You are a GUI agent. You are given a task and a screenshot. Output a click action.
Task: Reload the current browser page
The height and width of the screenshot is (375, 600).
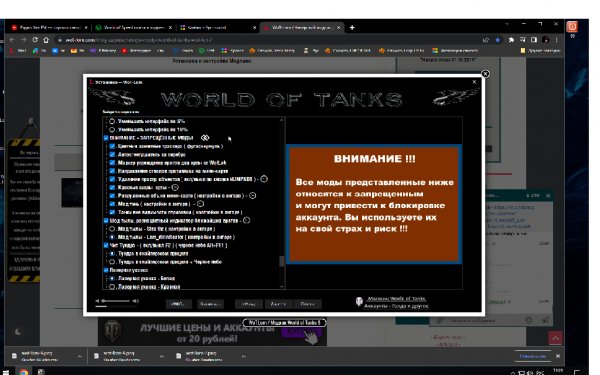coord(35,40)
